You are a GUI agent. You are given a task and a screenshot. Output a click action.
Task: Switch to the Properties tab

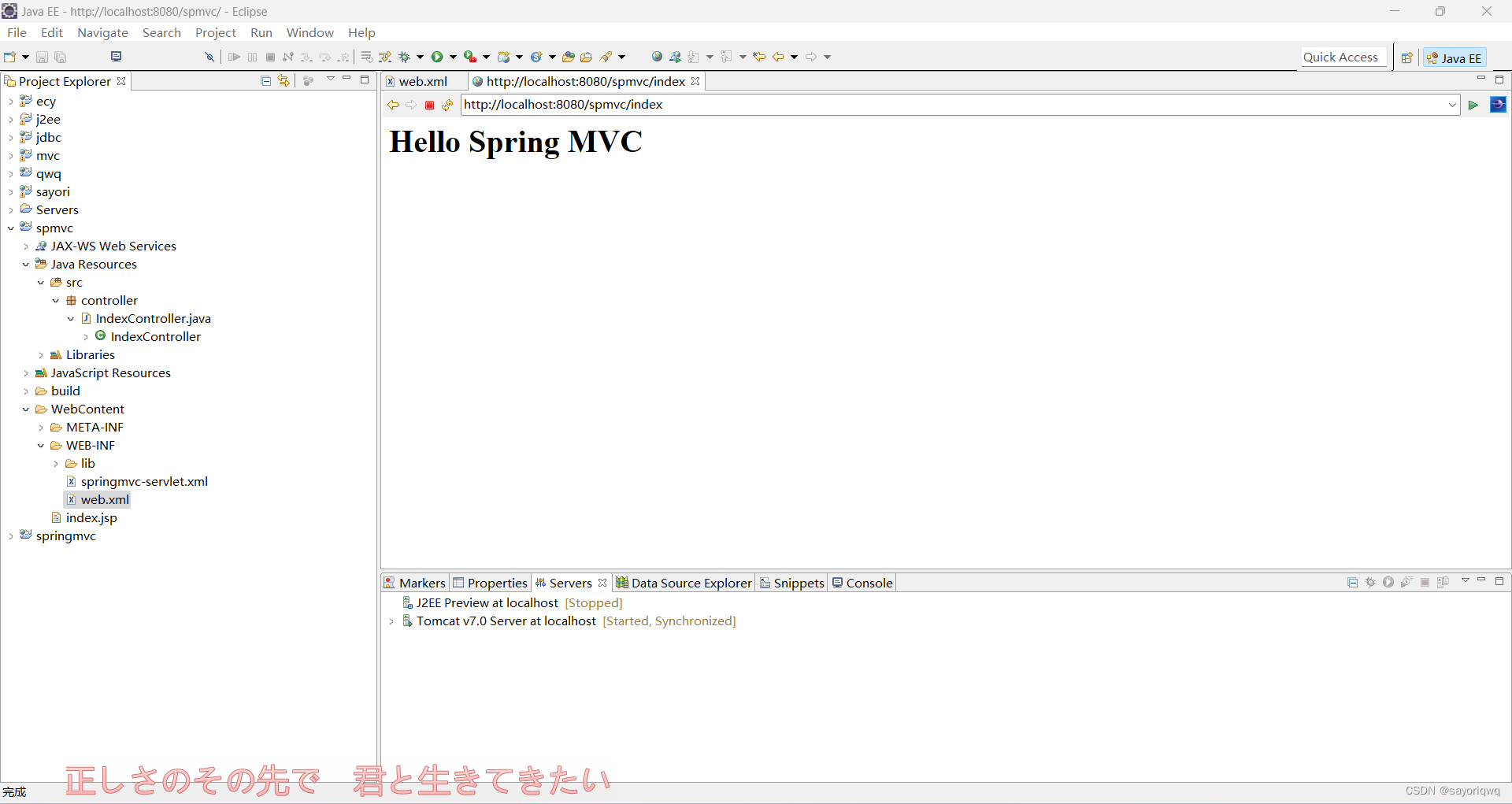tap(490, 583)
